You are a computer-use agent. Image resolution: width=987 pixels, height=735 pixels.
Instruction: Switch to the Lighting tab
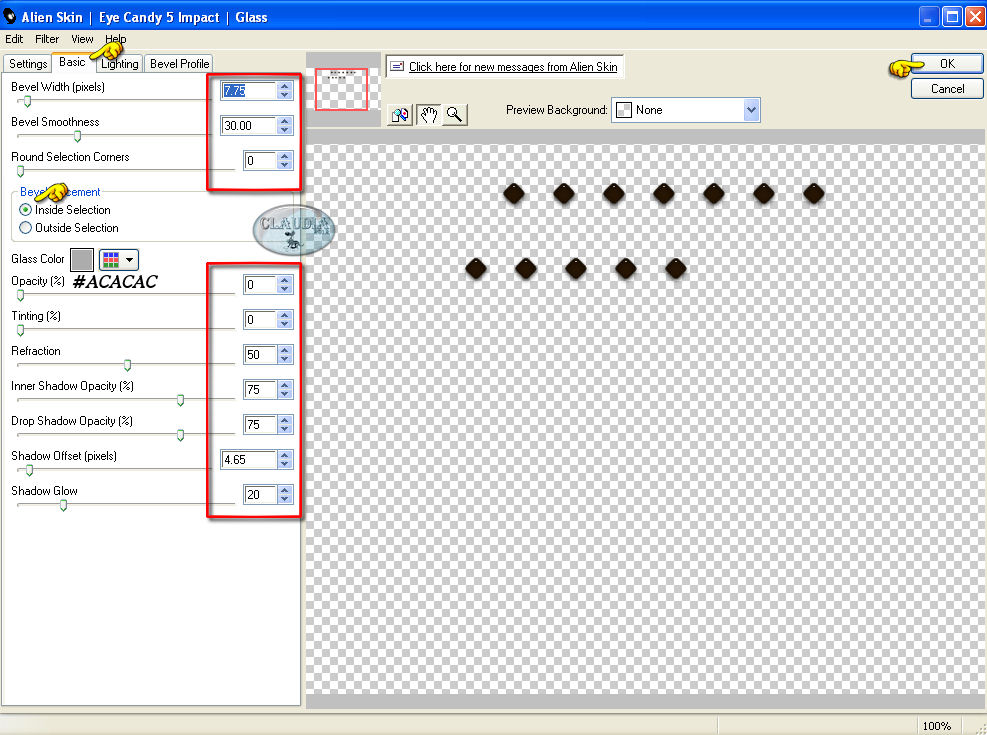click(120, 64)
